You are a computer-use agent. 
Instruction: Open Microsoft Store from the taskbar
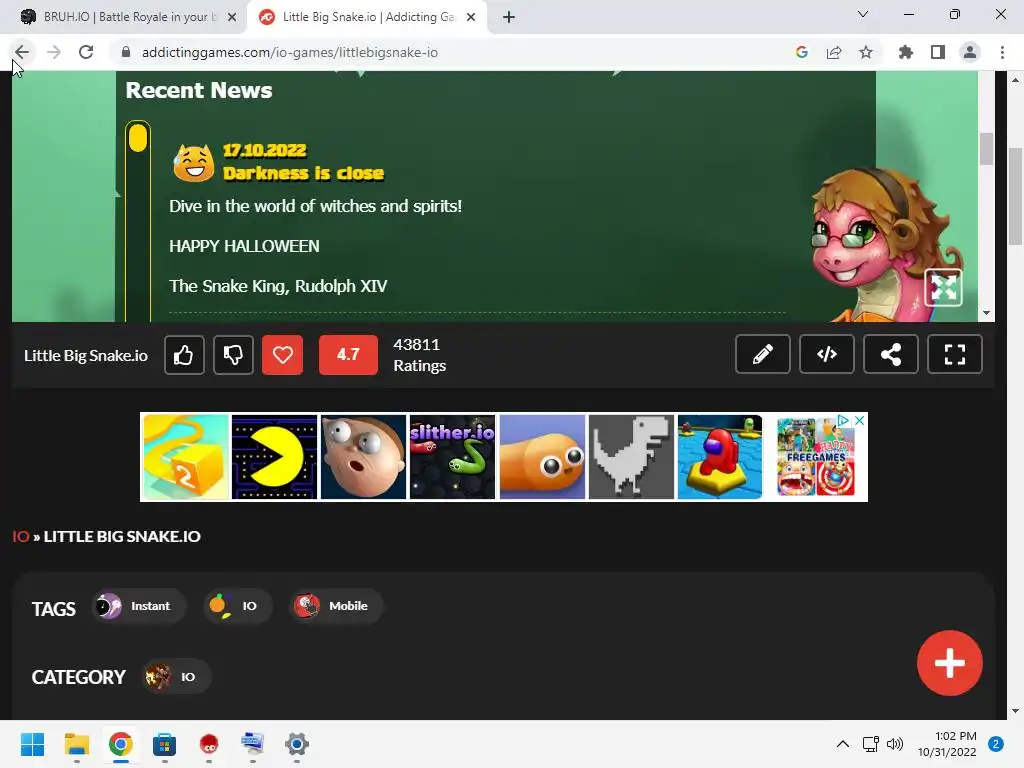165,744
